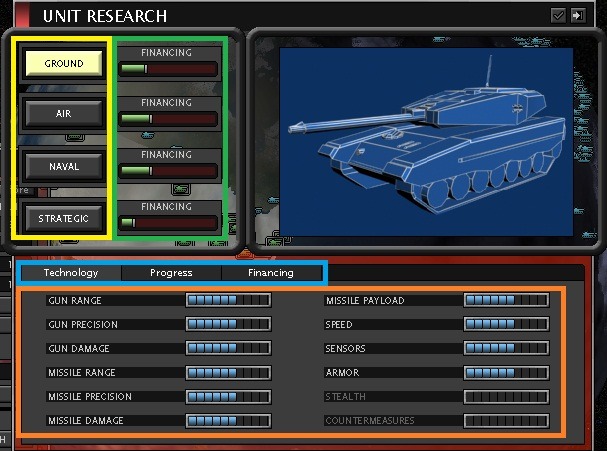Select the Ground unit category
The height and width of the screenshot is (451, 607).
tap(63, 64)
